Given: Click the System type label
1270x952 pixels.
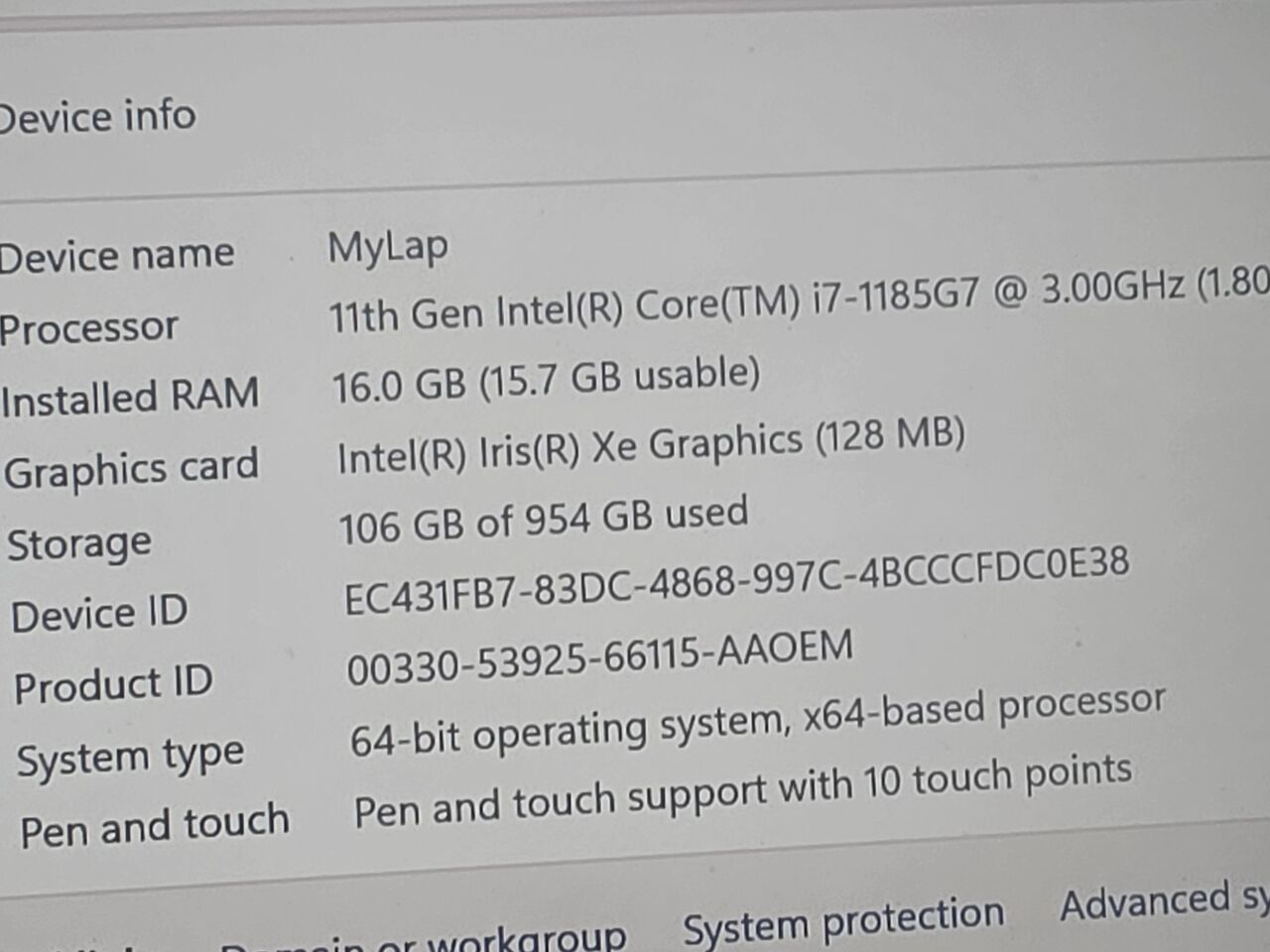Looking at the screenshot, I should [x=130, y=757].
